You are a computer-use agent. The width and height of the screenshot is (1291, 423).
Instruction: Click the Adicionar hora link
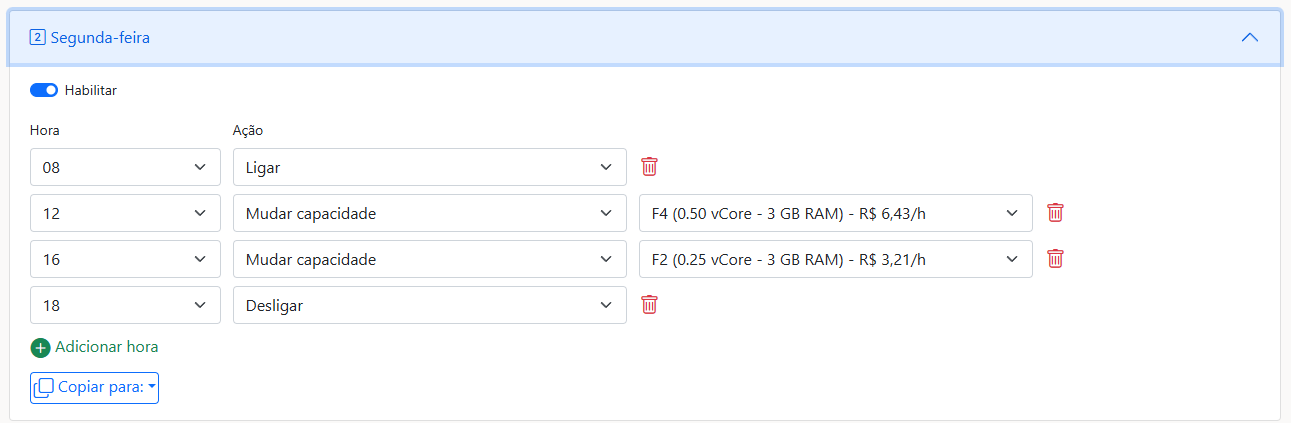coord(106,347)
